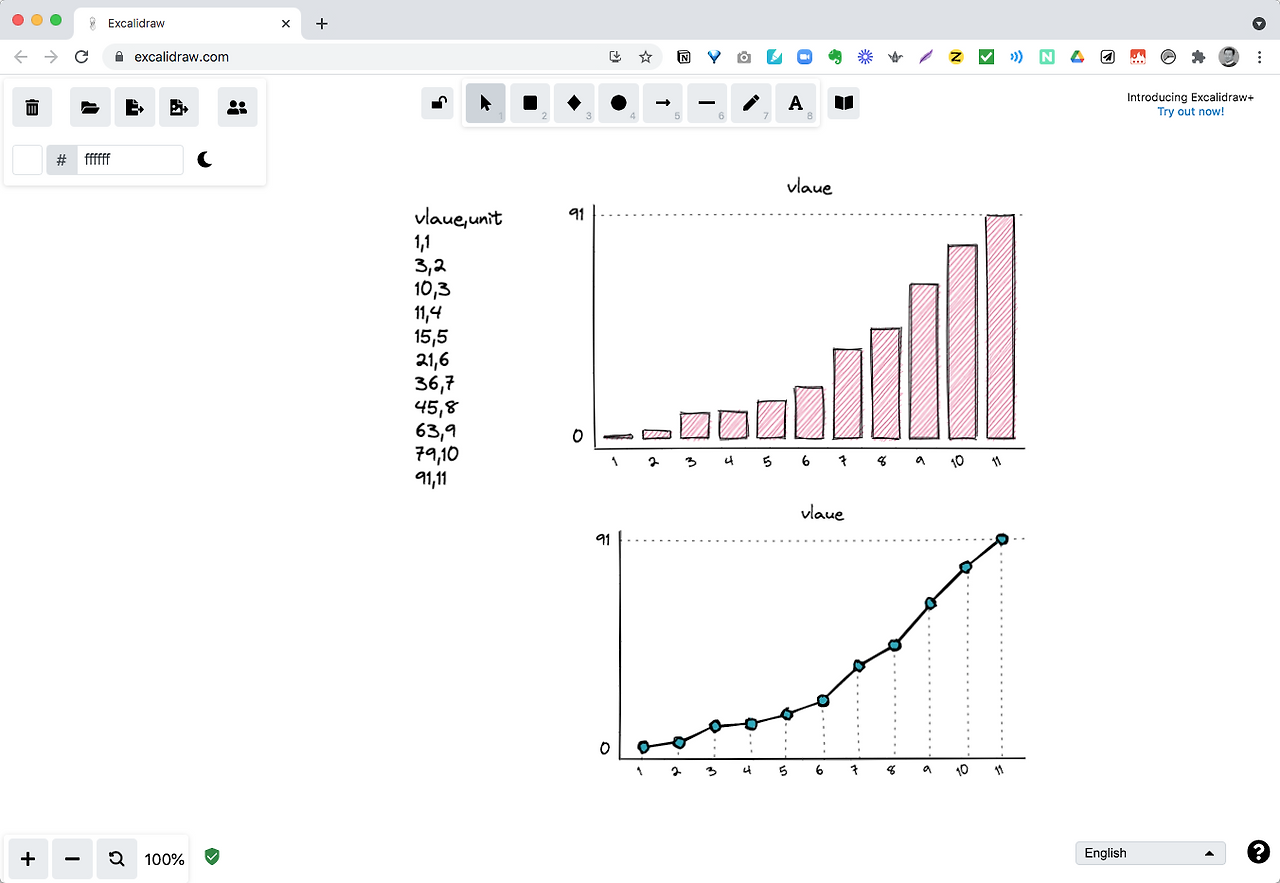Switch to the Excalidraw browser tab

[187, 23]
